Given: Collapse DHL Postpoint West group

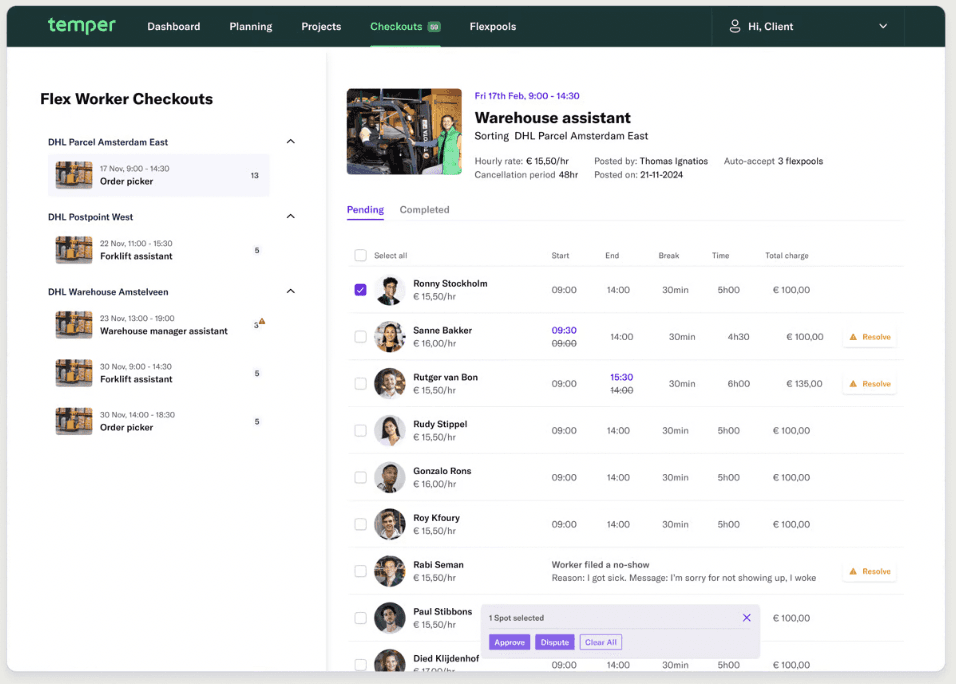Looking at the screenshot, I should tap(291, 216).
